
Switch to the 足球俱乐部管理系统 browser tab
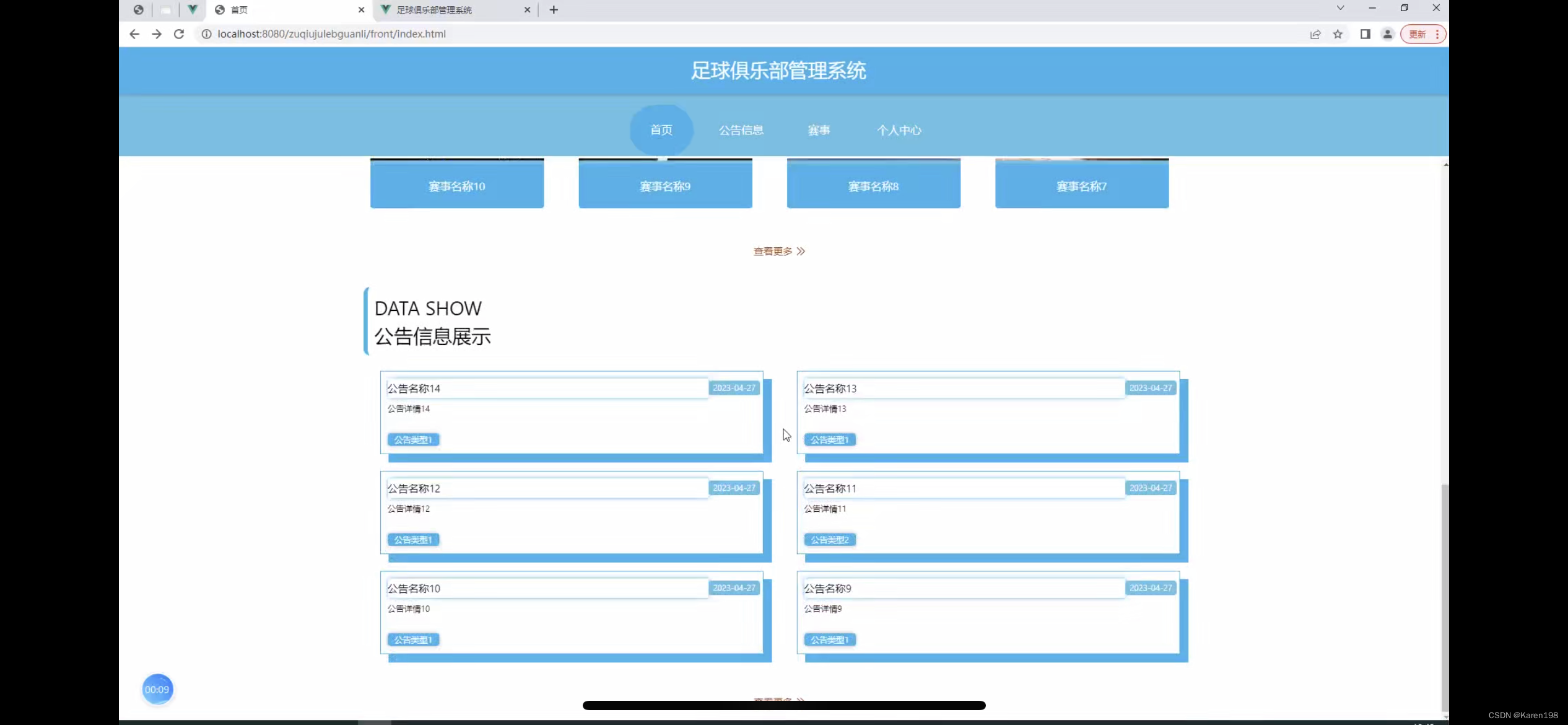(455, 10)
